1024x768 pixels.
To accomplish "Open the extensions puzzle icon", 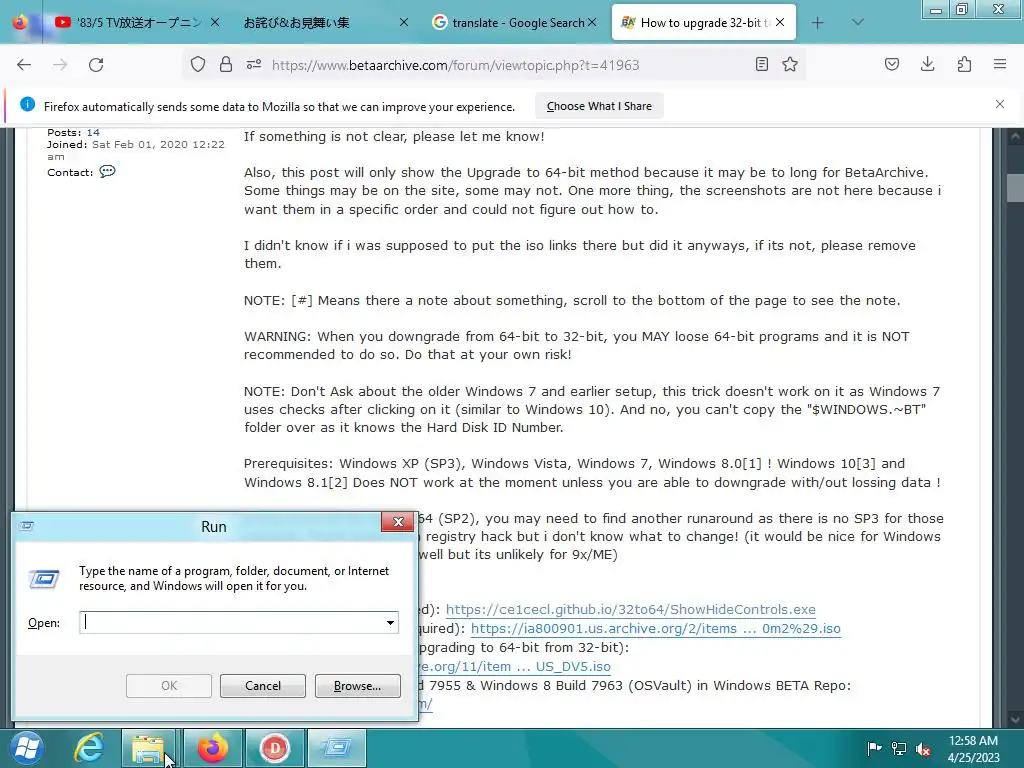I will [x=964, y=65].
